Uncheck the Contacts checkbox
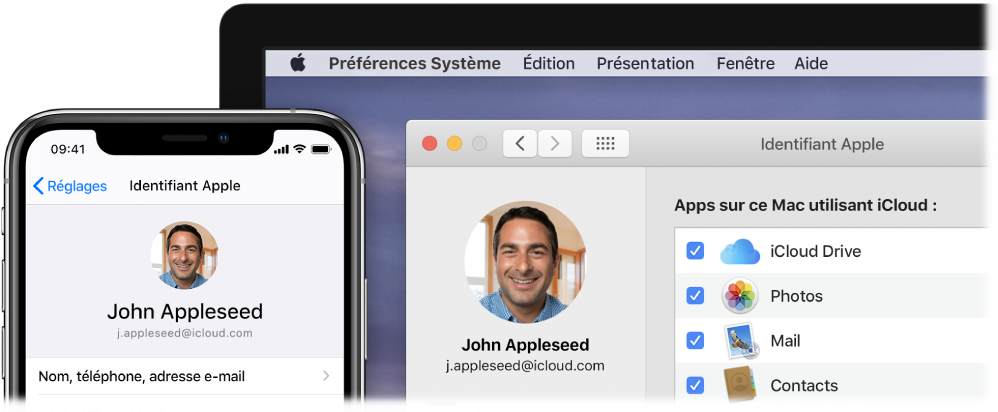 point(695,385)
